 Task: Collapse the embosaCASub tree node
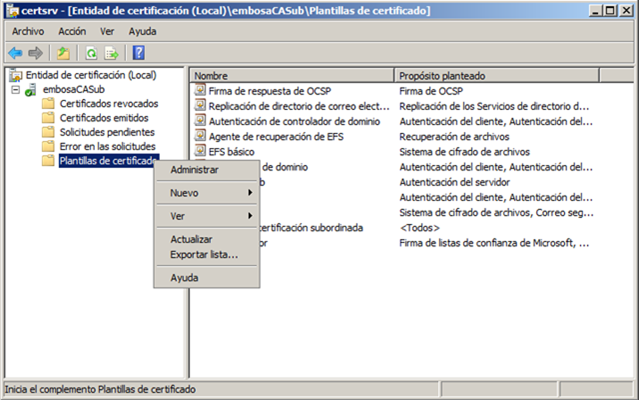coord(14,89)
